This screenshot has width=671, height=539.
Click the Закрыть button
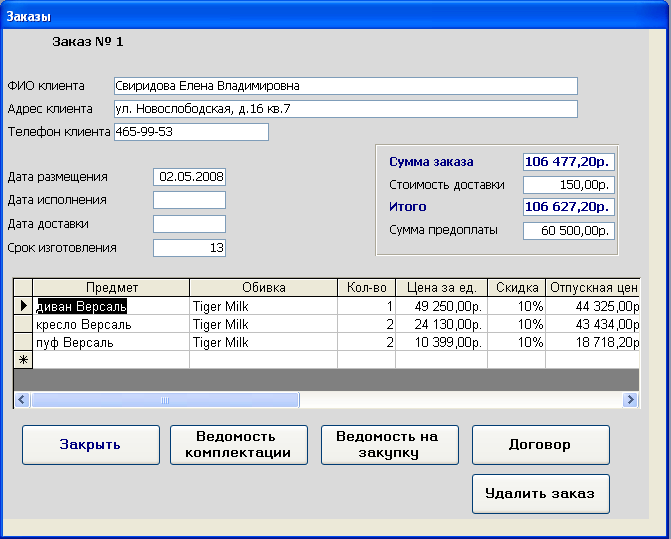(90, 445)
